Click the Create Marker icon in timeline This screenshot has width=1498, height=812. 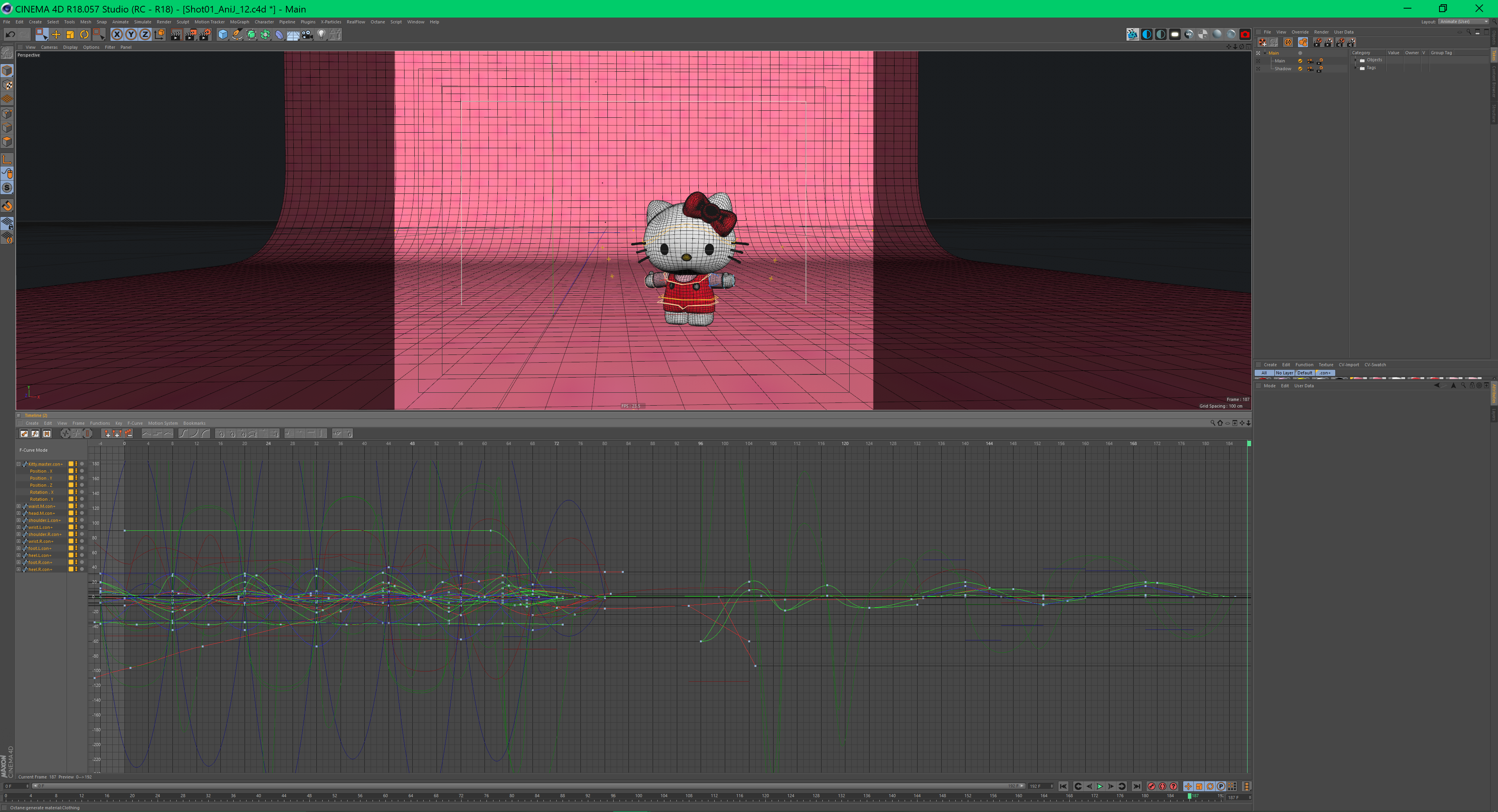(107, 434)
